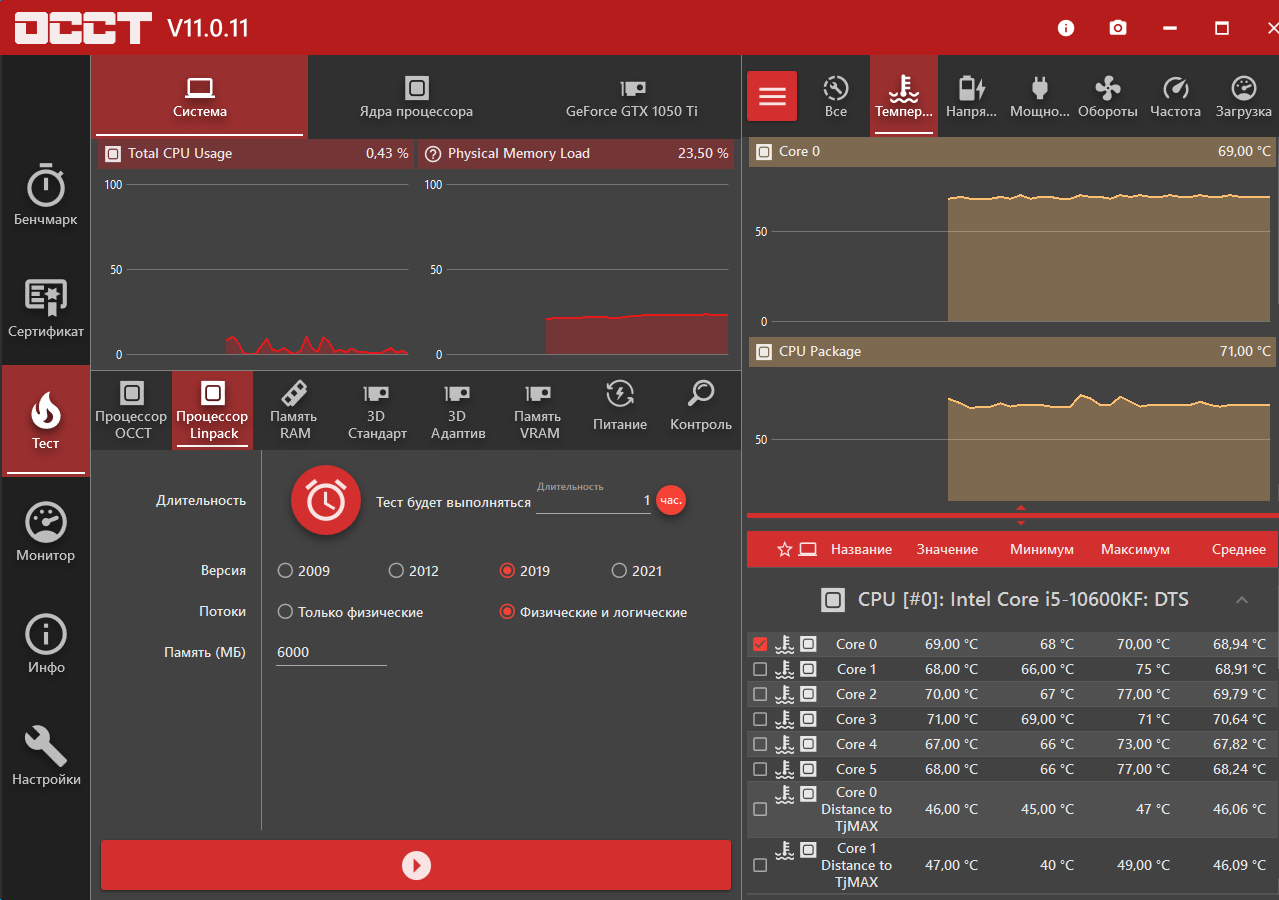The width and height of the screenshot is (1279, 900).
Task: Click the CPU Package graph header checkbox
Action: point(764,352)
